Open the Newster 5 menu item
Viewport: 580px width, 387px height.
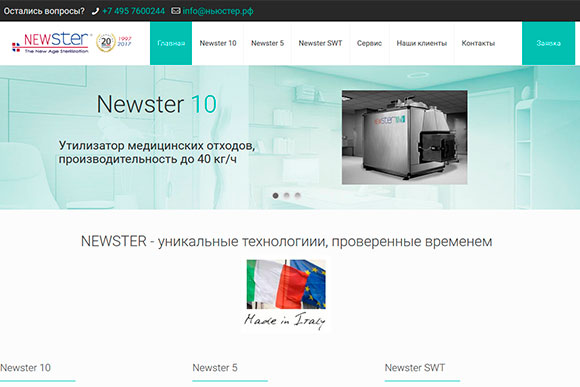[x=267, y=43]
